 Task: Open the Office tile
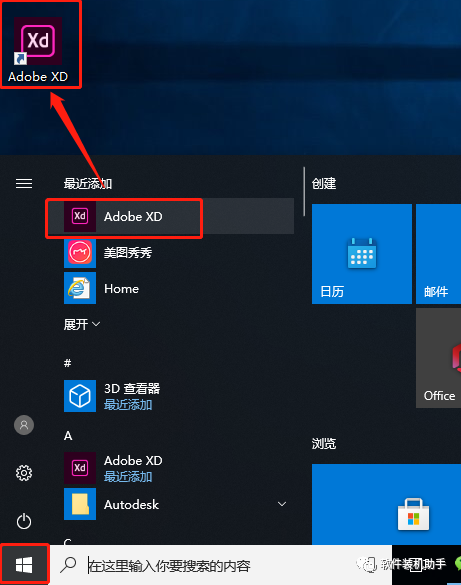click(x=439, y=358)
